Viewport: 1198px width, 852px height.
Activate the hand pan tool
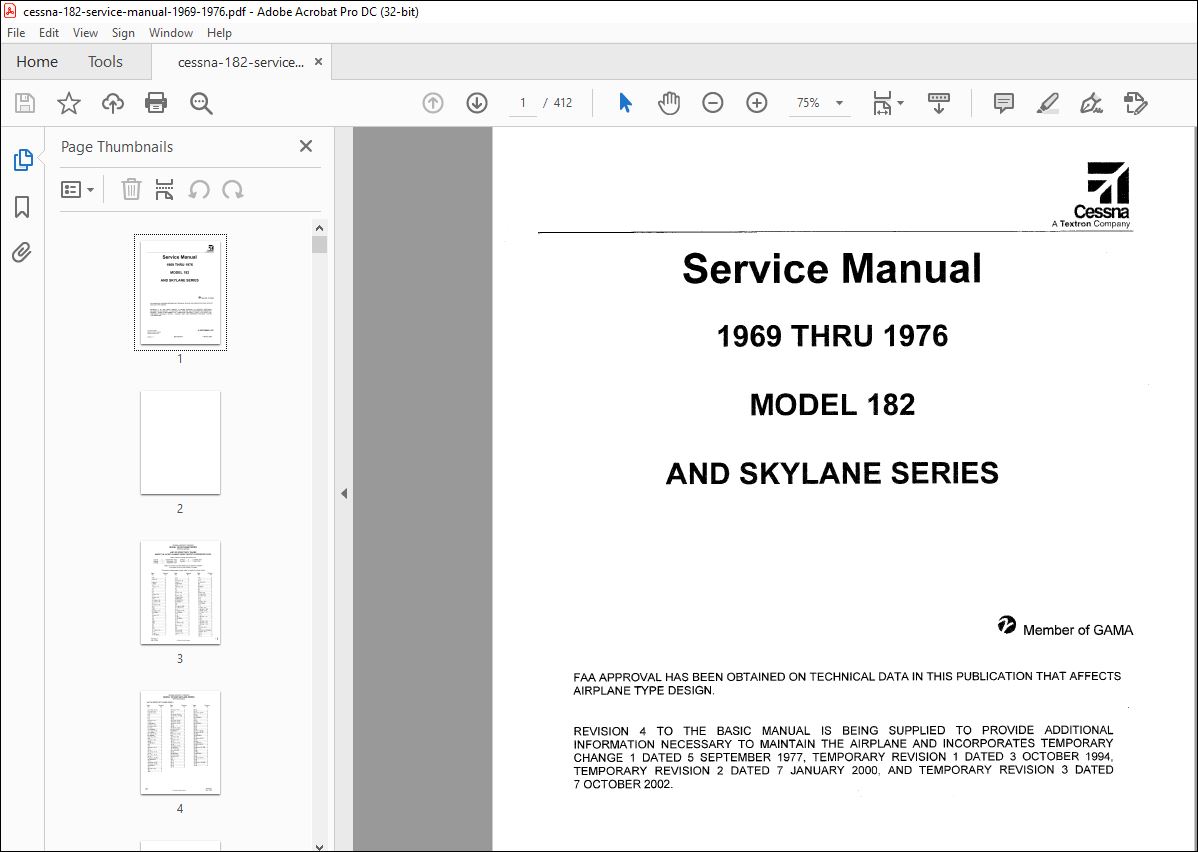tap(669, 102)
